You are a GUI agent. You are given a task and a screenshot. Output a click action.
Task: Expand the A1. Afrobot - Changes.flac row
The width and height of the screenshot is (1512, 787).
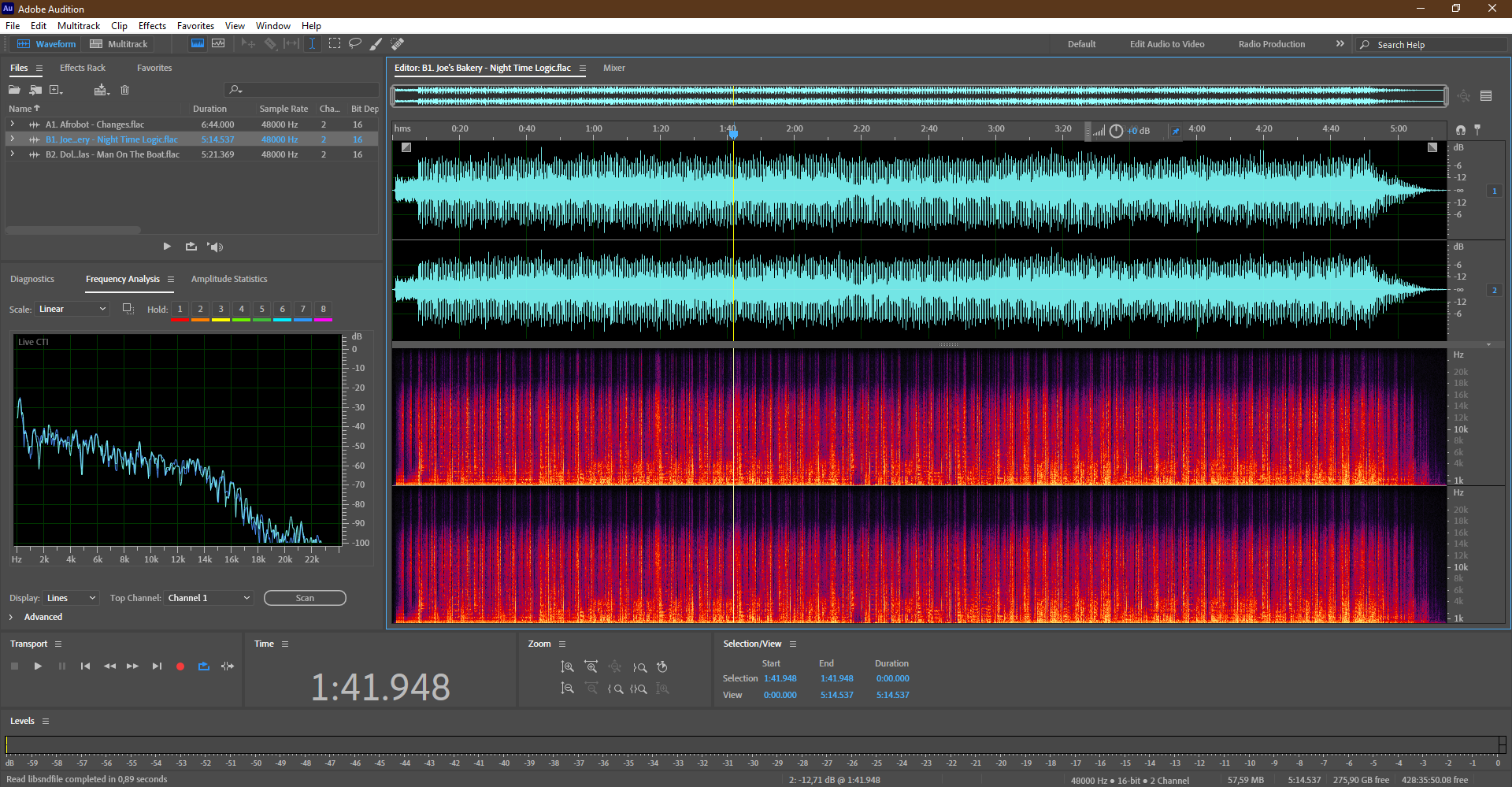[x=12, y=124]
